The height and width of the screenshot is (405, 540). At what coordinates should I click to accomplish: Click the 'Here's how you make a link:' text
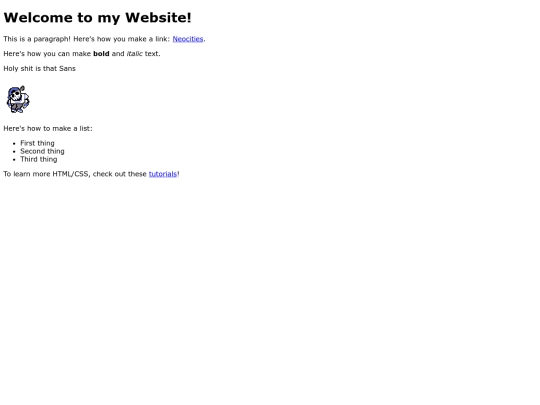[x=122, y=39]
